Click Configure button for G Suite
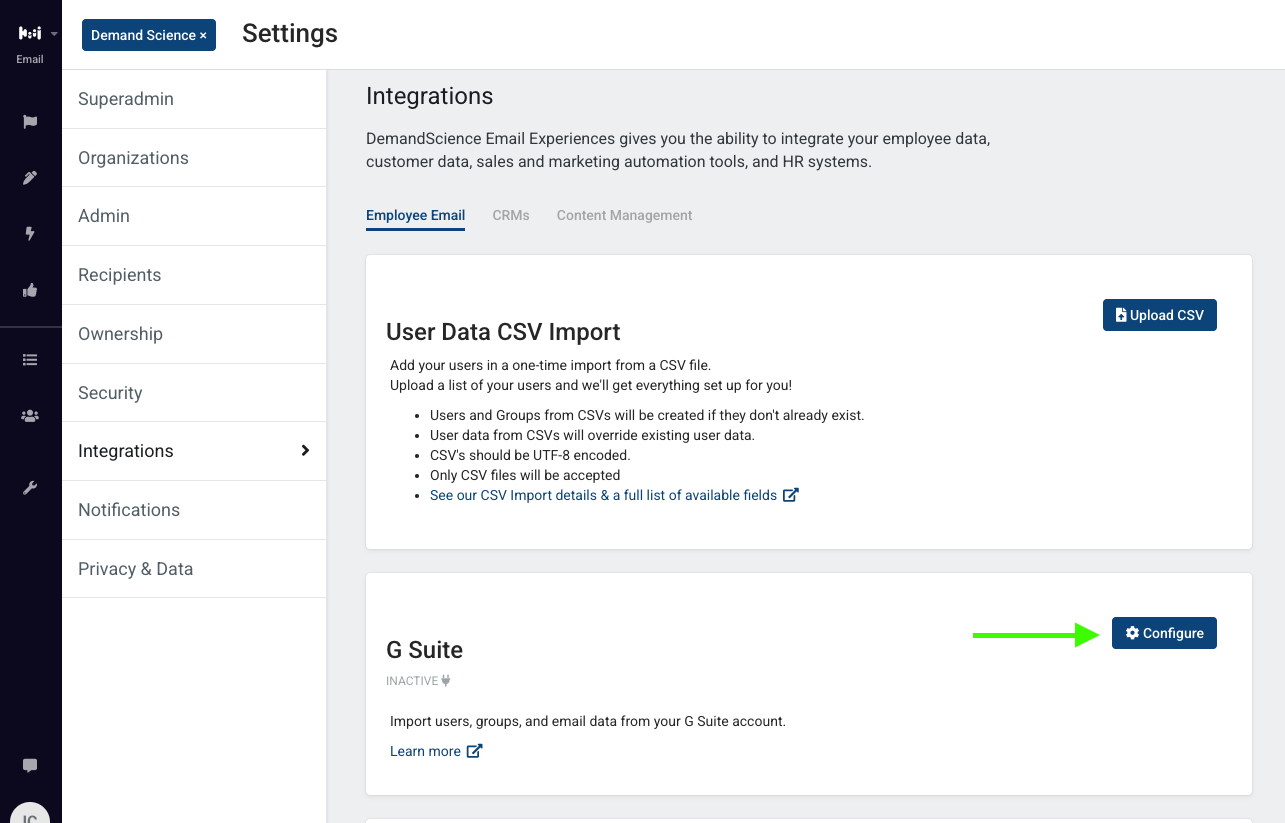Screen dimensions: 1285x823 tap(1164, 633)
